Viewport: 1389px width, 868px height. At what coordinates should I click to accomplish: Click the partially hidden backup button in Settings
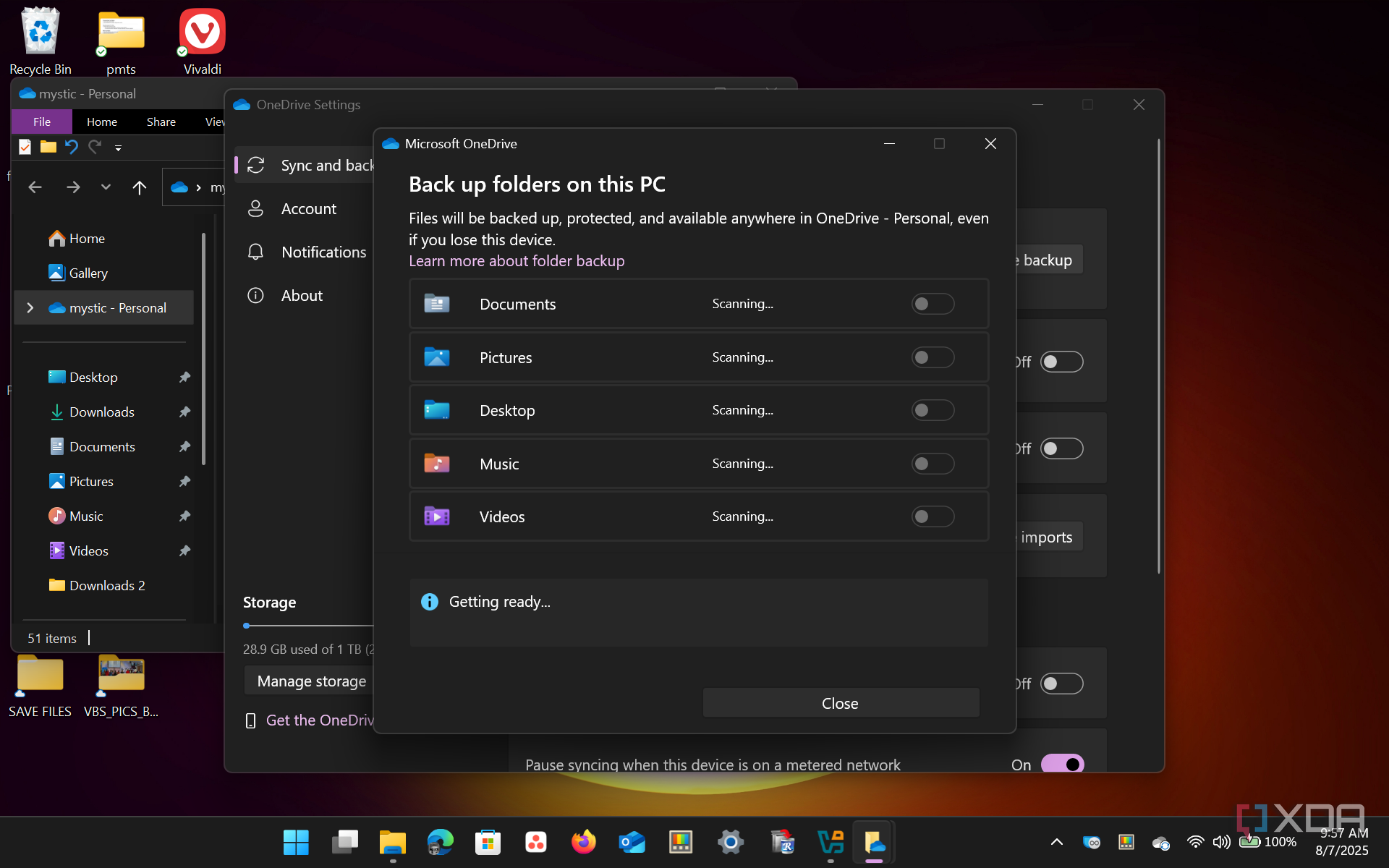point(1050,260)
